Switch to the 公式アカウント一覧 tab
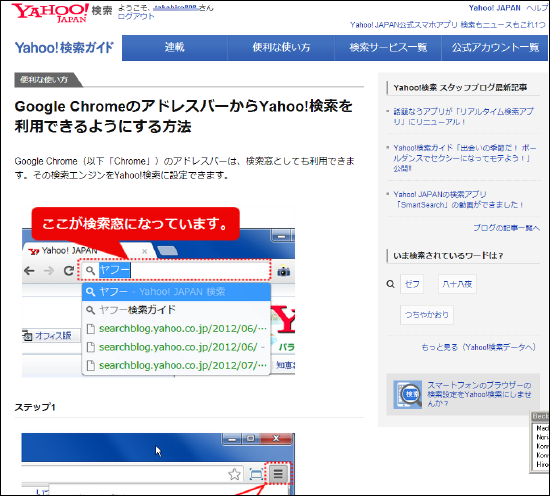 click(495, 47)
